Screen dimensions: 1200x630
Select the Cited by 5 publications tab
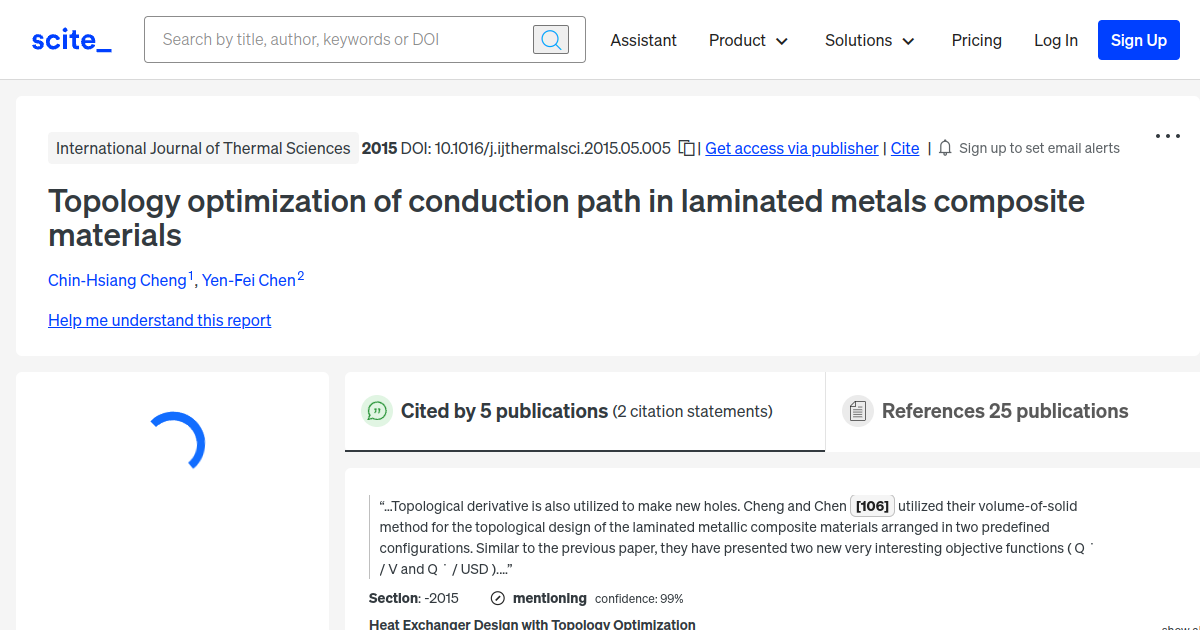coord(503,410)
